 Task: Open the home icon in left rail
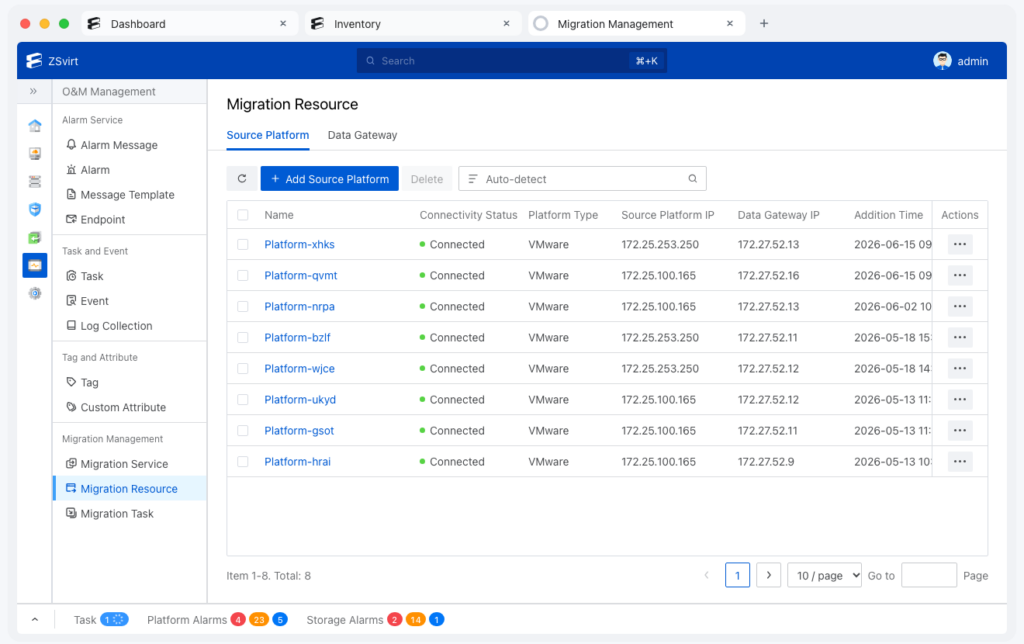click(x=35, y=125)
